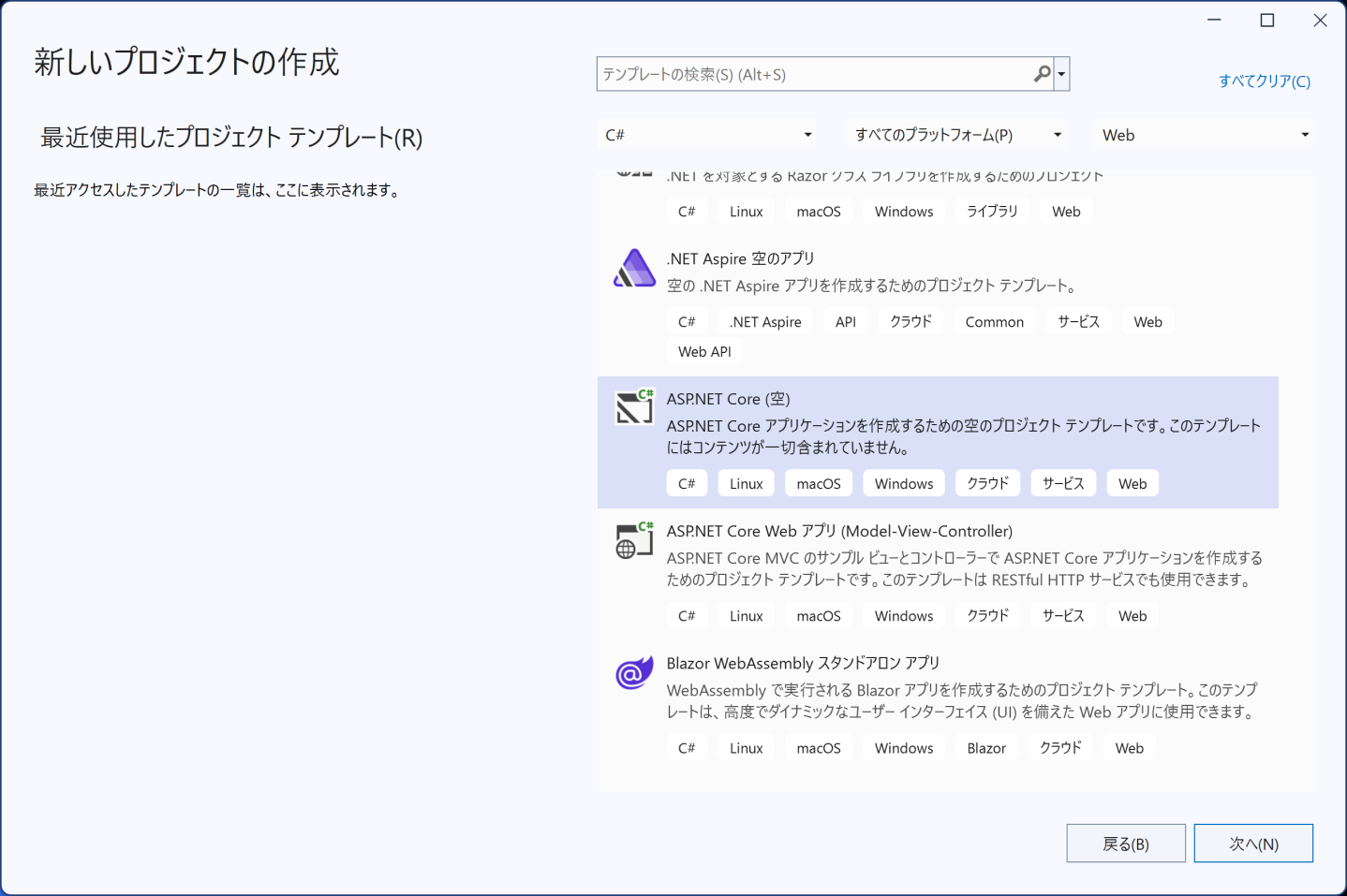The width and height of the screenshot is (1347, 896).
Task: Click the Blazor tag
Action: tap(986, 748)
